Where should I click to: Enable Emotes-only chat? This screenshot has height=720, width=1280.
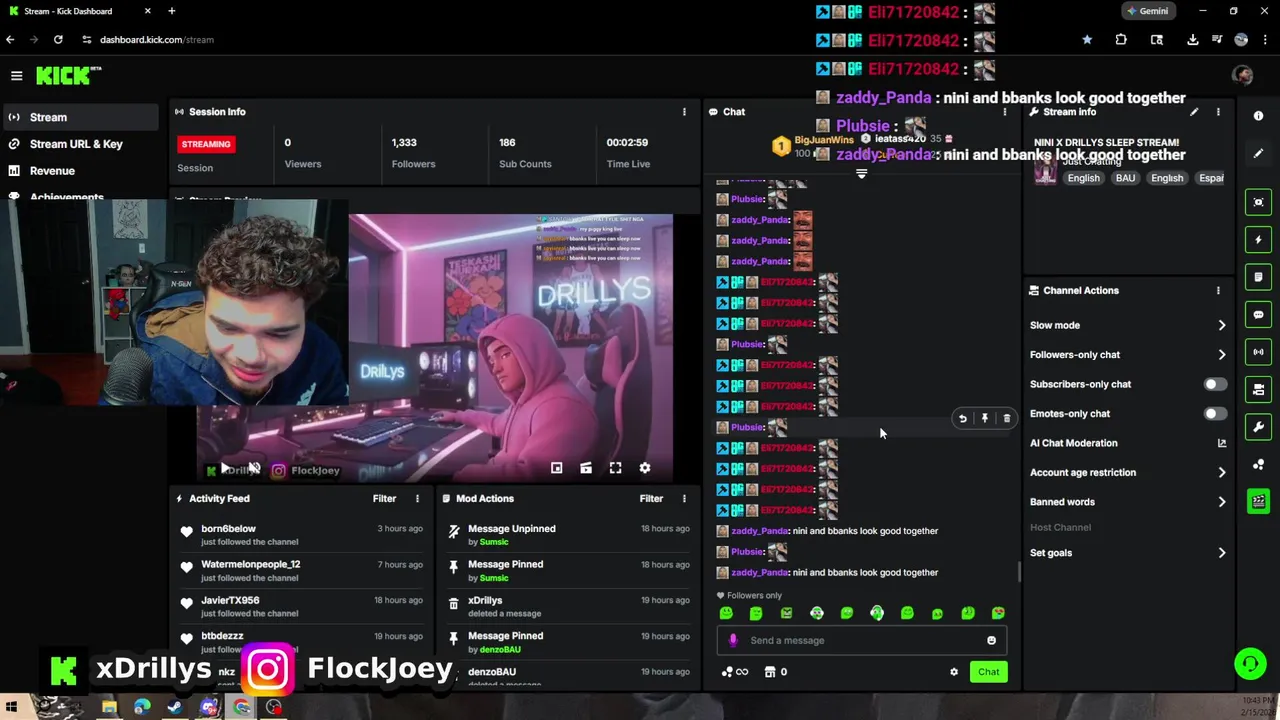(x=1215, y=414)
